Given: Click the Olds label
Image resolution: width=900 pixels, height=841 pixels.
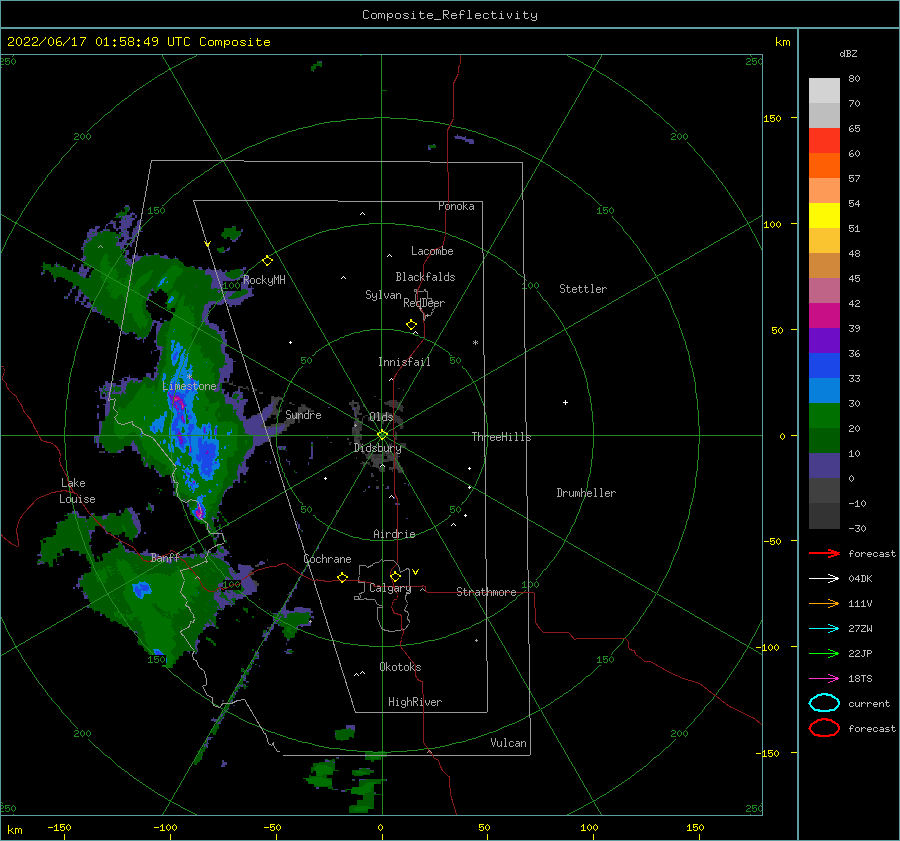Looking at the screenshot, I should click(381, 416).
